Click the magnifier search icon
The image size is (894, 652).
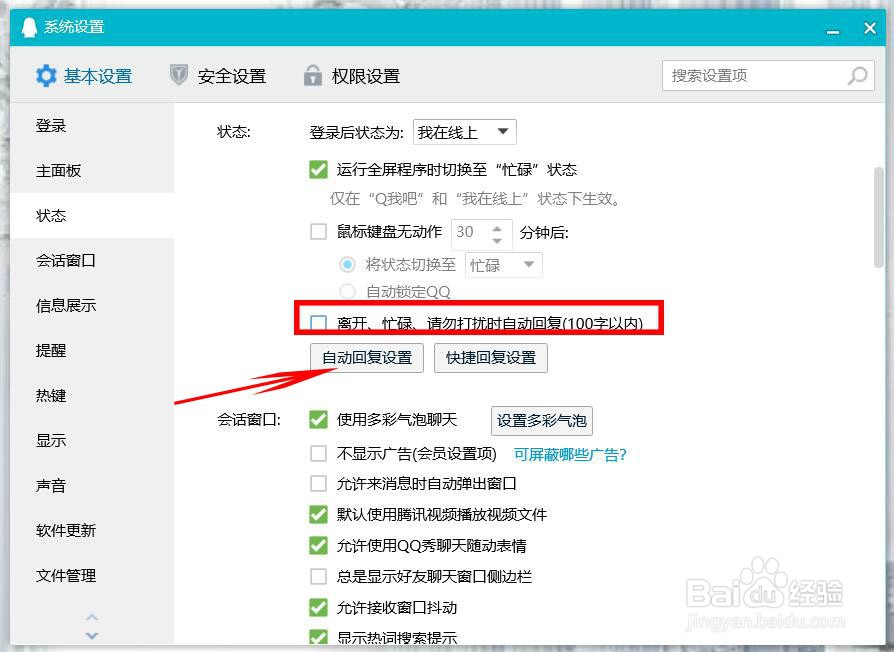point(858,76)
